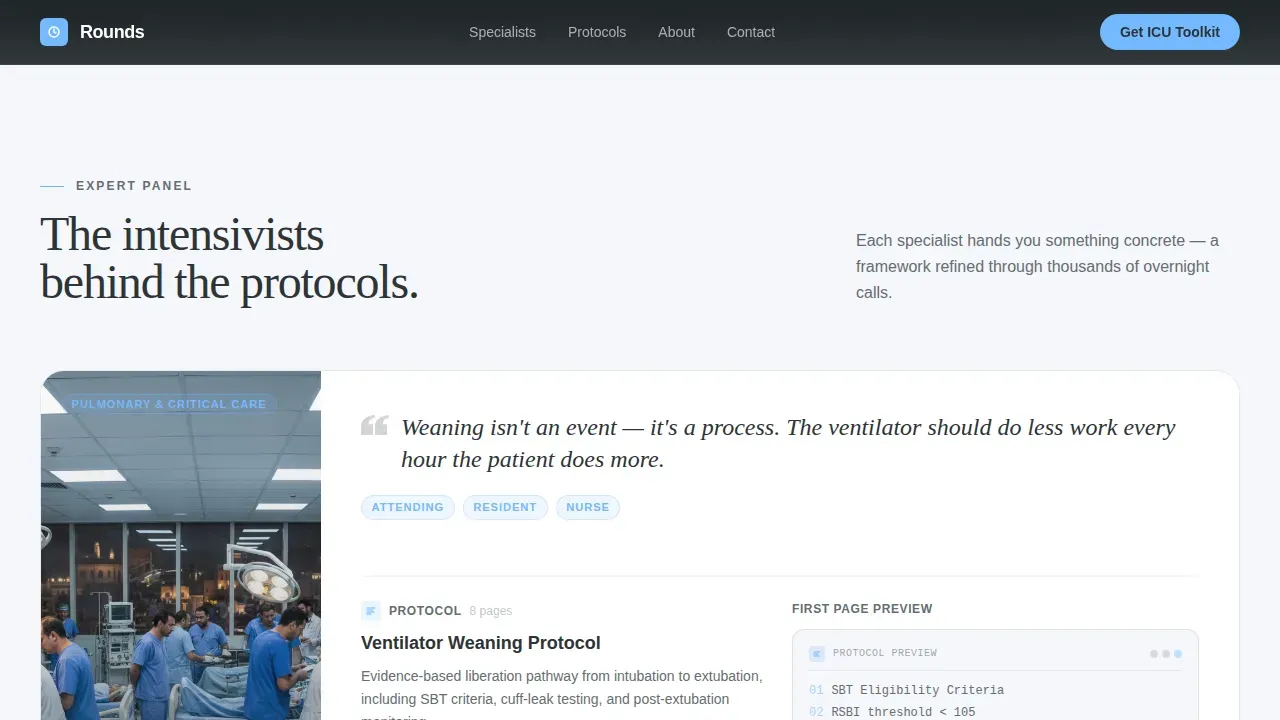Click the 'The intensivists behind the protocols.' heading
Viewport: 1280px width, 720px height.
tap(229, 259)
